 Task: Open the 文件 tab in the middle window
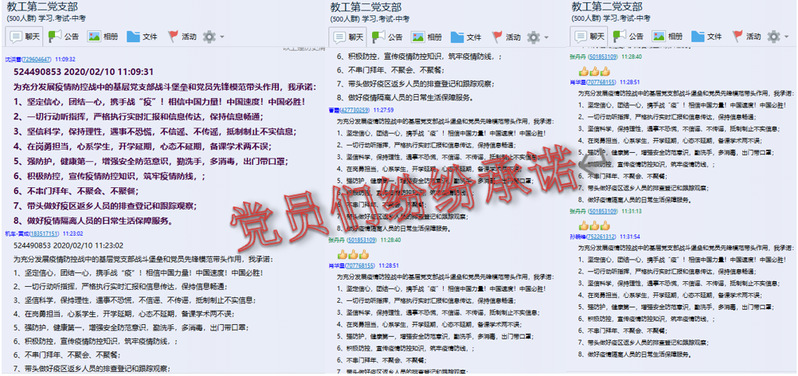tap(467, 37)
